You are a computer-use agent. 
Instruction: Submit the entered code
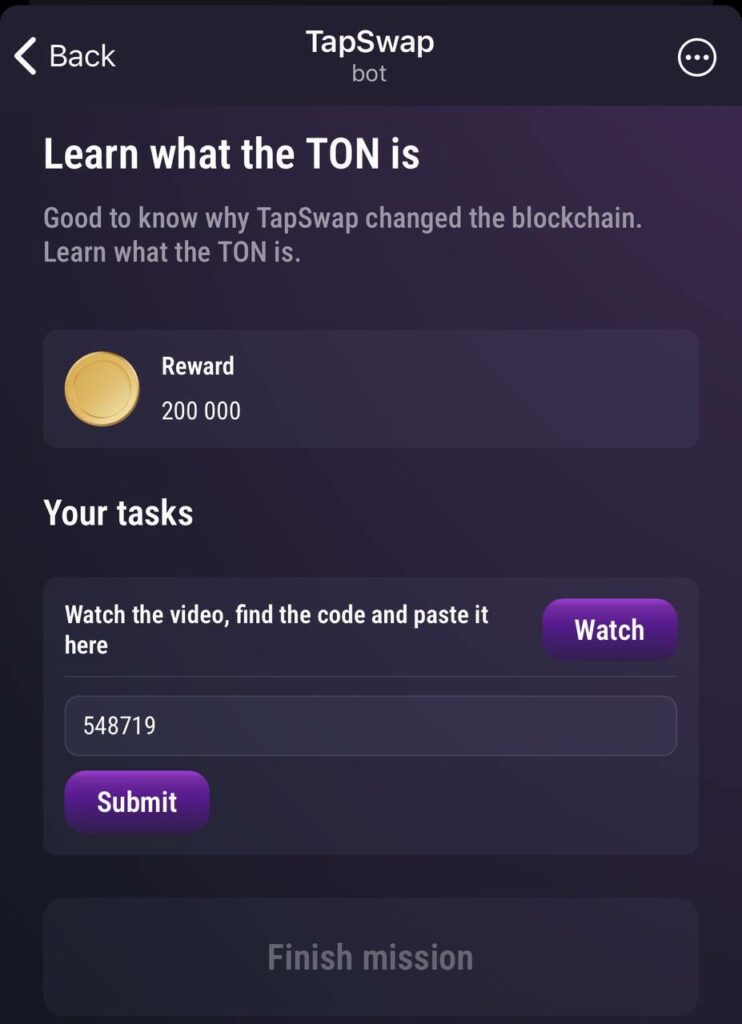coord(137,801)
